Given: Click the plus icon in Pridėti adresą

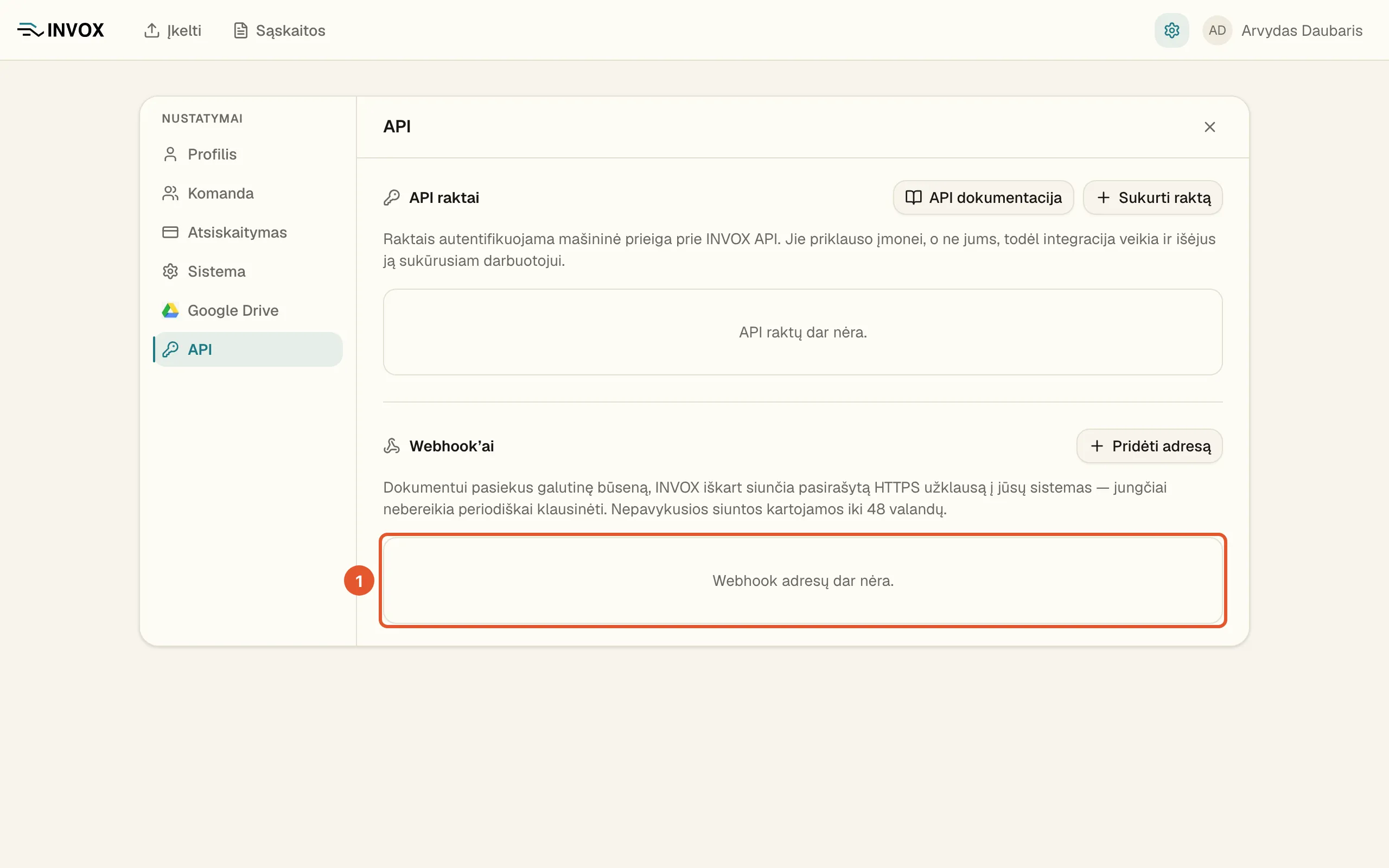Looking at the screenshot, I should coord(1097,446).
